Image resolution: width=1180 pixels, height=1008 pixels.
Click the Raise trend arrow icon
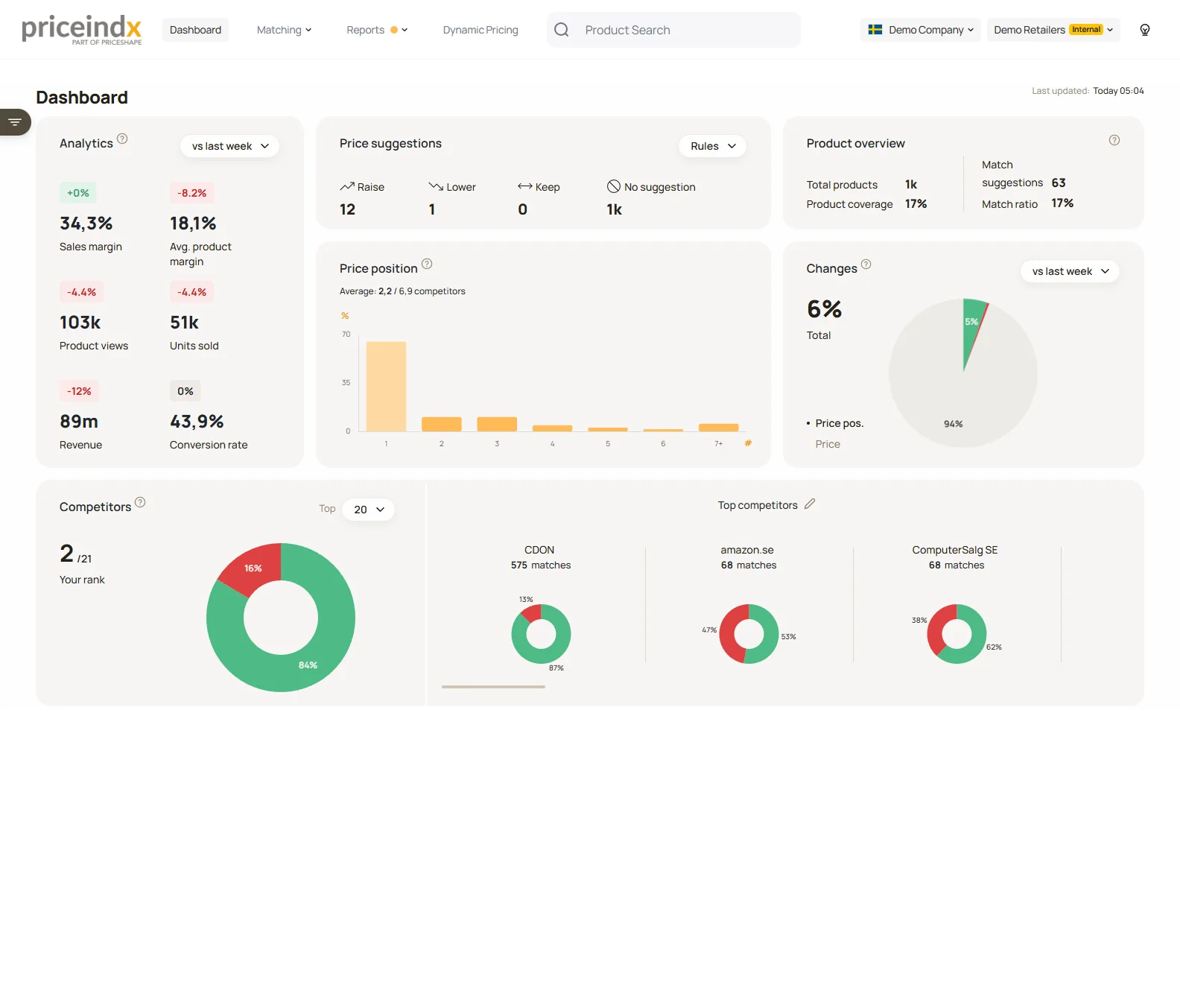click(x=347, y=186)
